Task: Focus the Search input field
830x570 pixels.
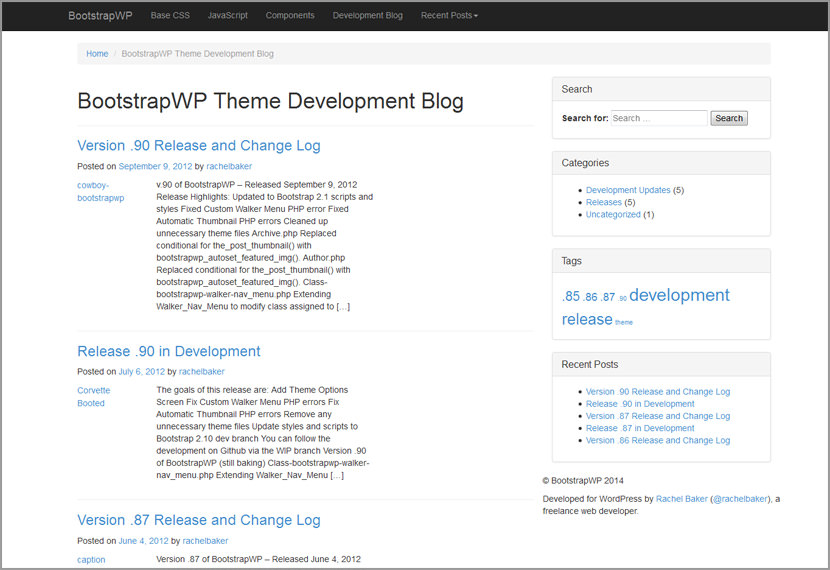Action: coord(659,118)
